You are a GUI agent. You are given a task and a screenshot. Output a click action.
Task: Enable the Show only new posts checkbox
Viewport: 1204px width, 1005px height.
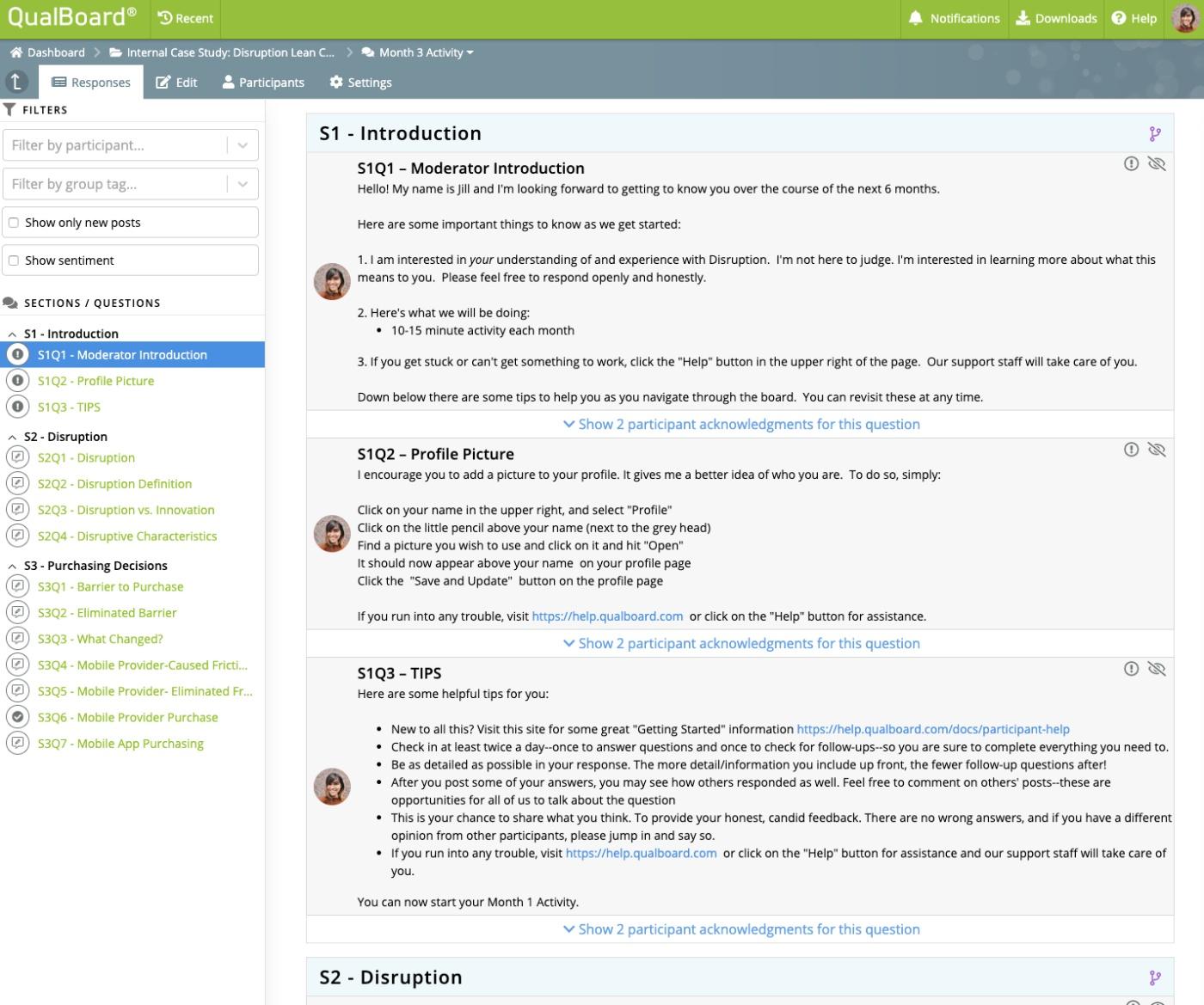pyautogui.click(x=13, y=221)
